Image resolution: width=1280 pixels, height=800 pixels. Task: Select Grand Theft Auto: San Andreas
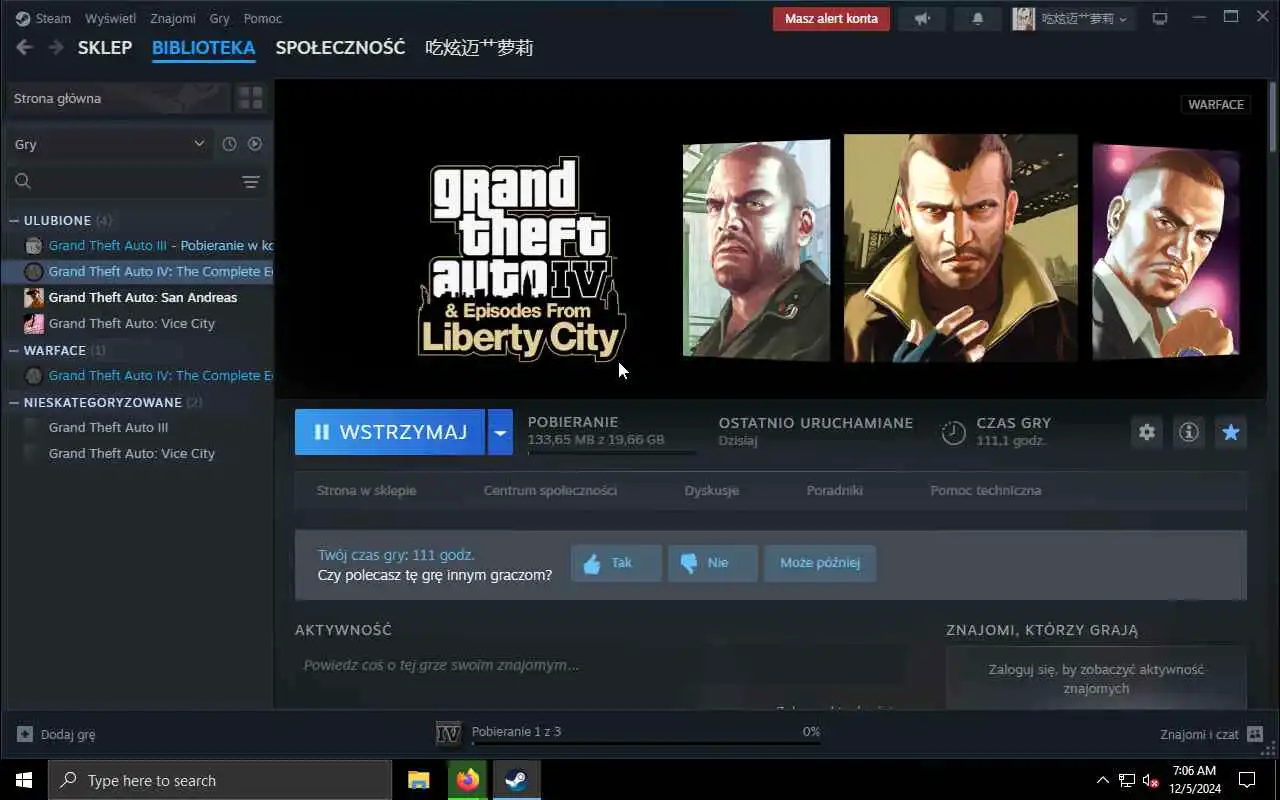(138, 297)
